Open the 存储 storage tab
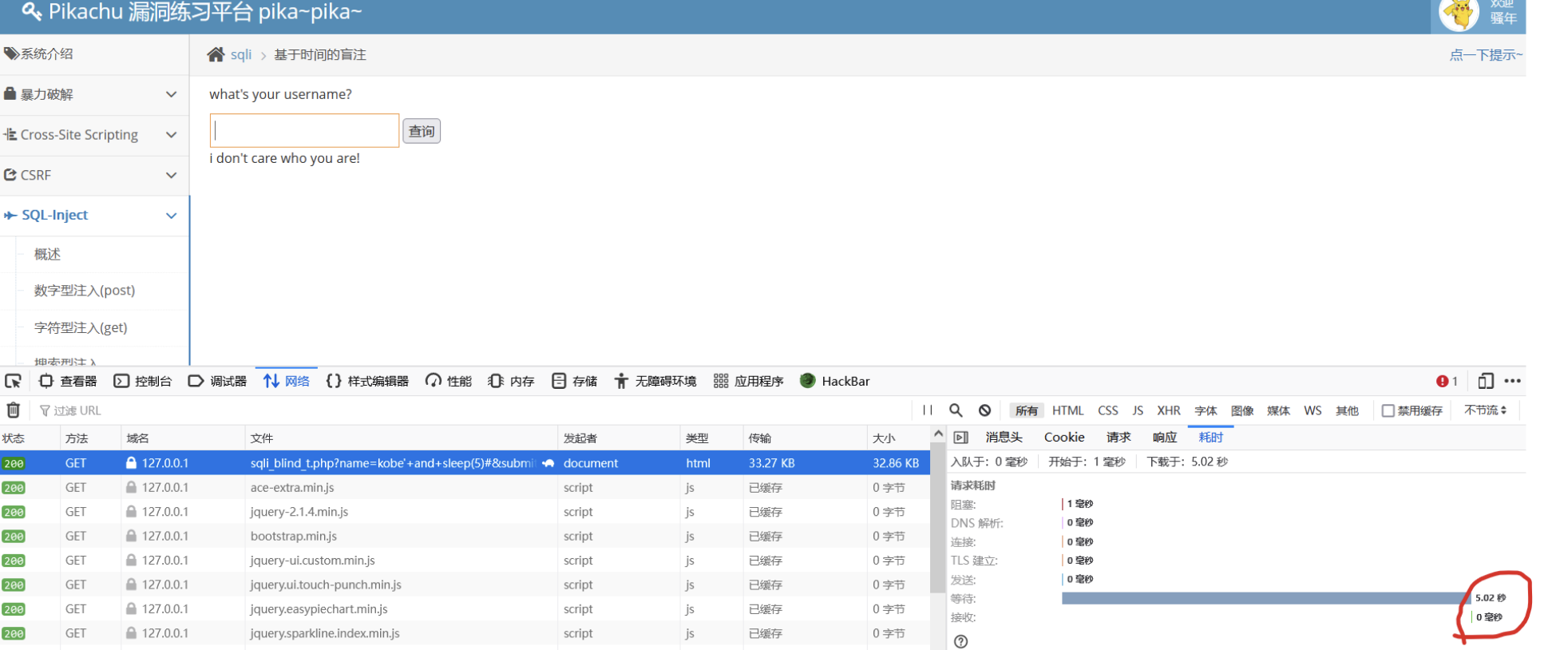The height and width of the screenshot is (650, 1568). [x=575, y=382]
